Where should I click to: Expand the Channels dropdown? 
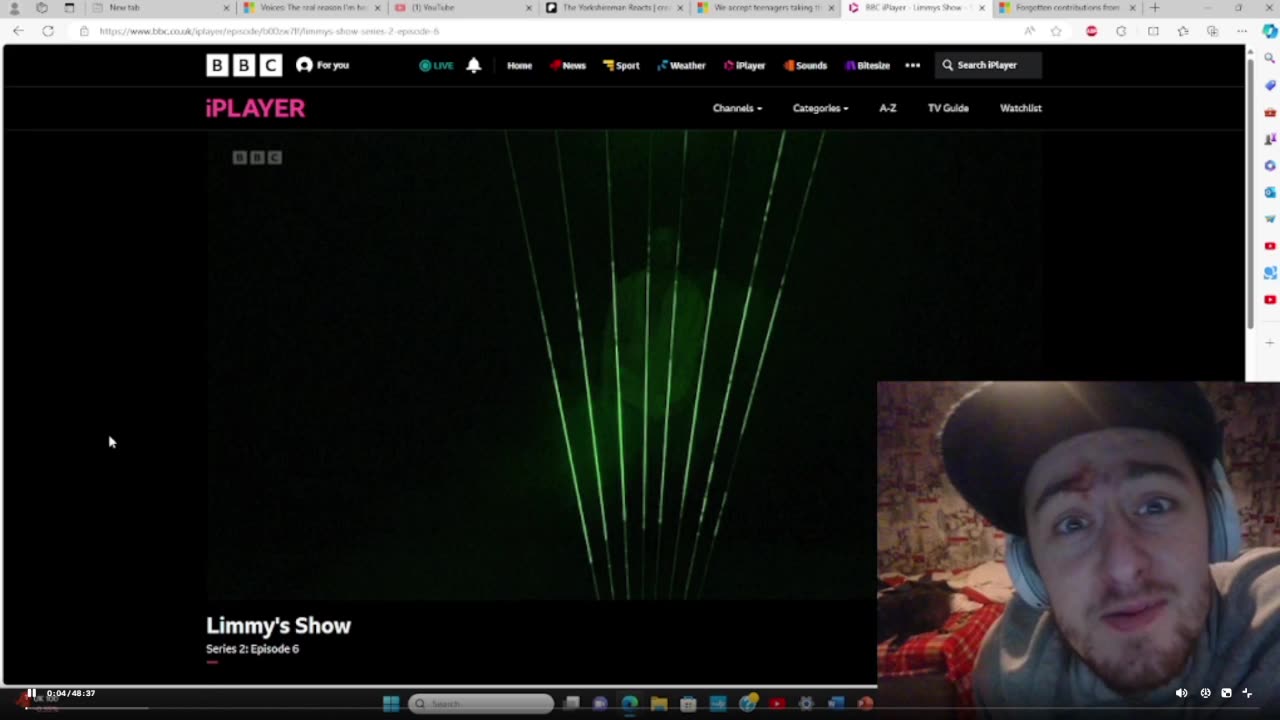tap(737, 108)
